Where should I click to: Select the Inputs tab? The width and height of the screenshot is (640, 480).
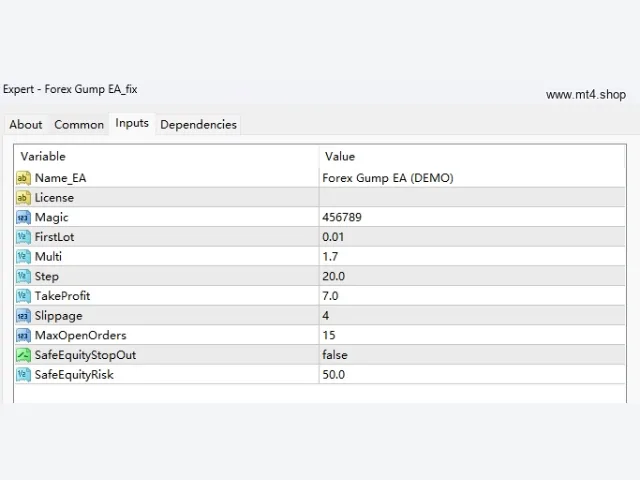(x=132, y=123)
